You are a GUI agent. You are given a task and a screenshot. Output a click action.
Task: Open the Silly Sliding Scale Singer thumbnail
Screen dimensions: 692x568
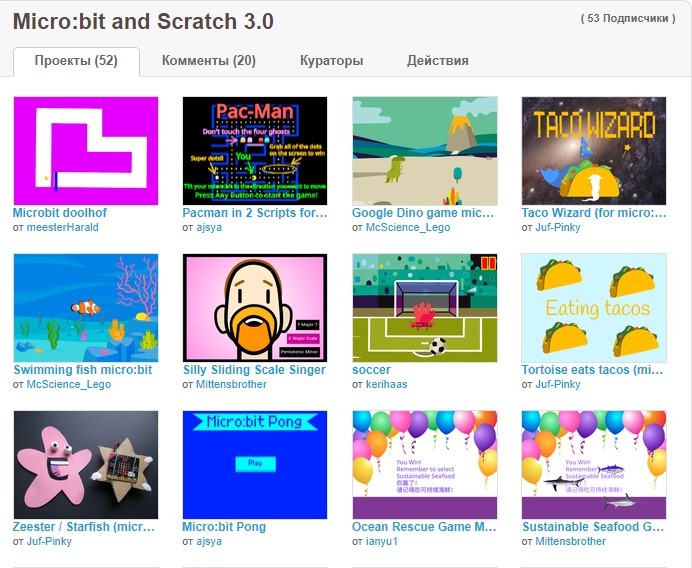pos(255,308)
